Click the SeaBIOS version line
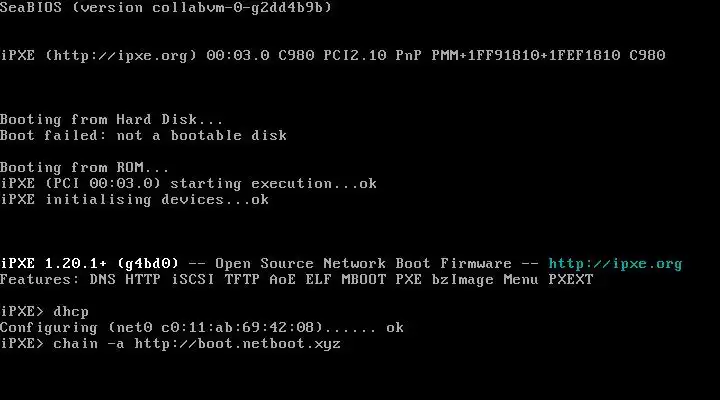Viewport: 720px width, 400px height. [x=166, y=8]
